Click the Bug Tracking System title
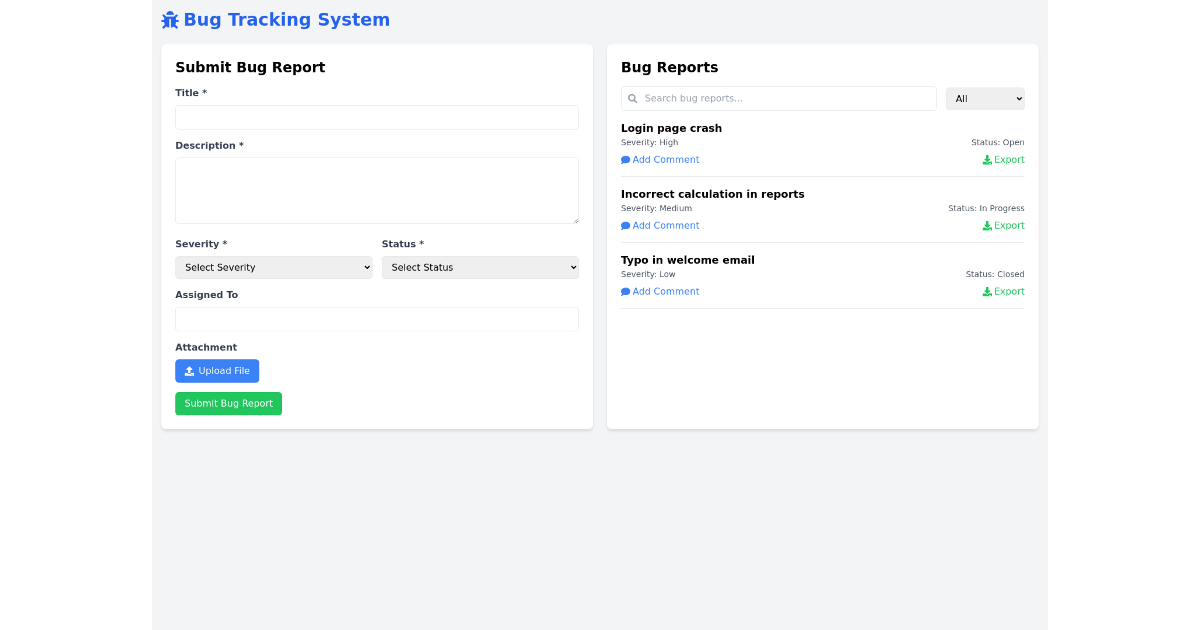Viewport: 1200px width, 630px height. pyautogui.click(x=287, y=19)
